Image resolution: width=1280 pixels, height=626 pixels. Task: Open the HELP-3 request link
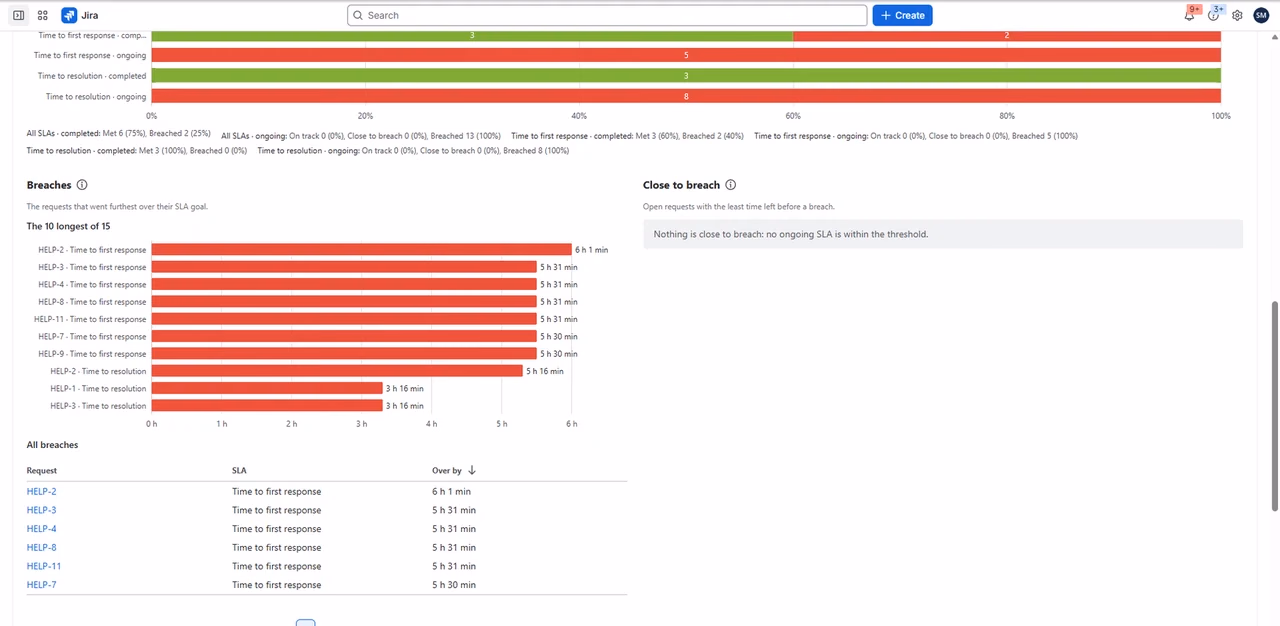coord(42,510)
